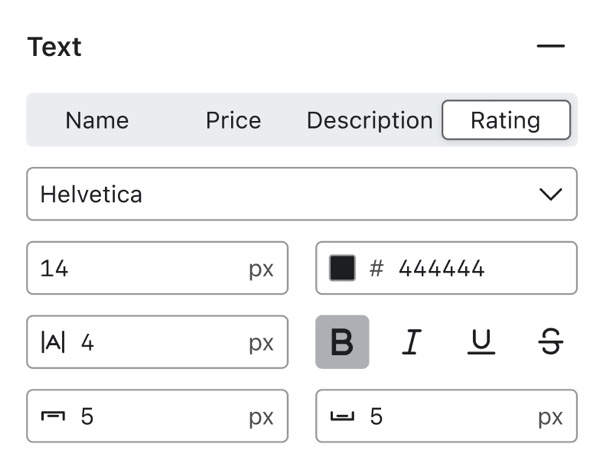Toggle italic text formatting
600x464 pixels.
(410, 342)
